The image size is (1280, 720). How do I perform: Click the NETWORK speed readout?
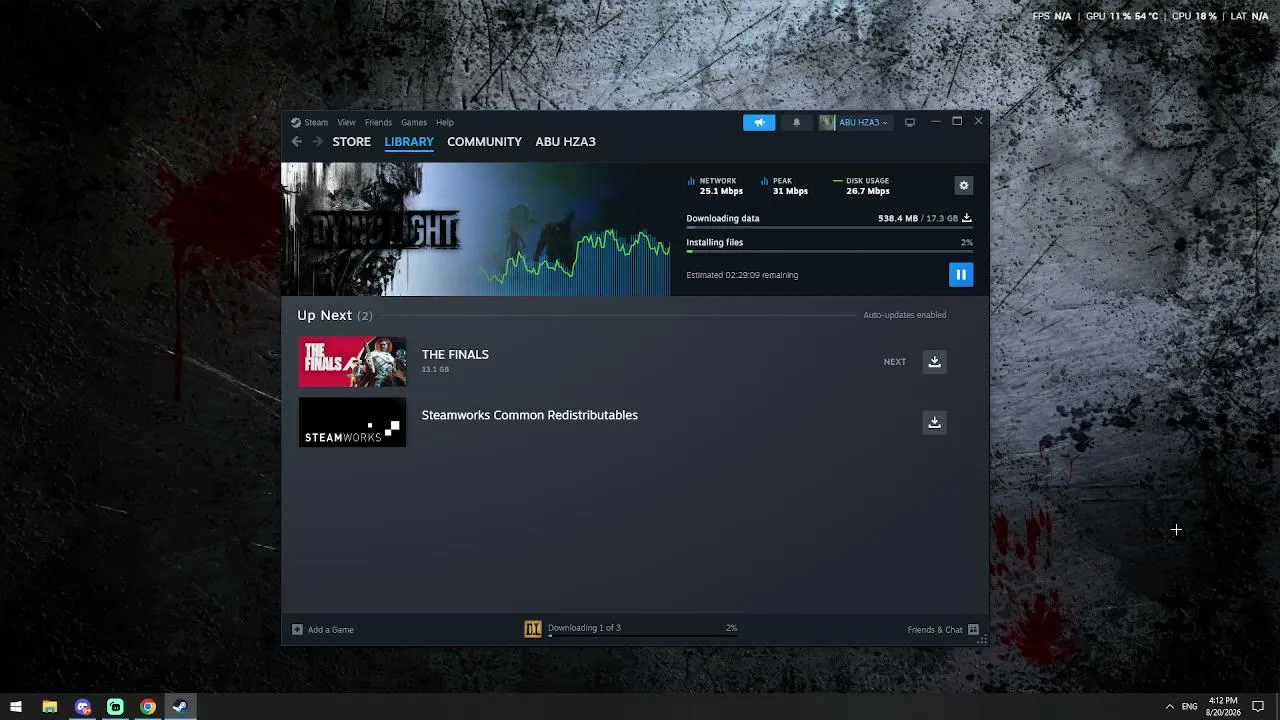716,186
